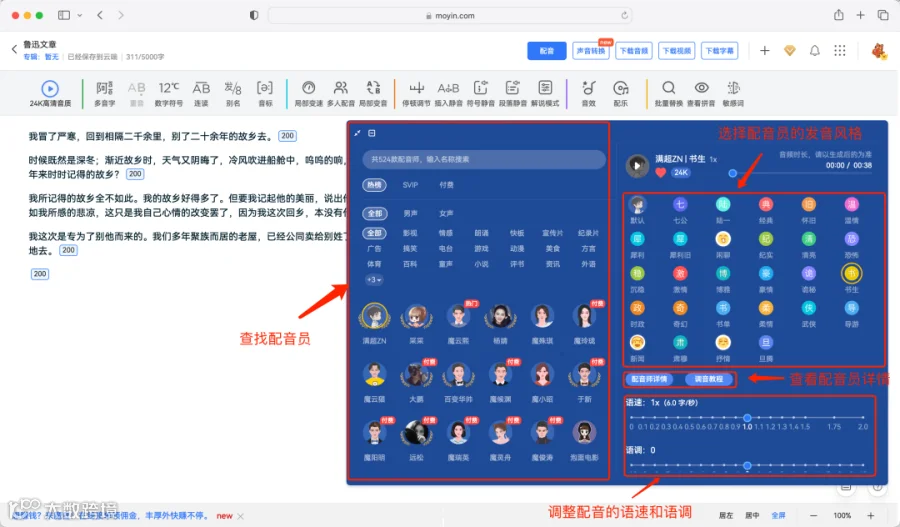Click the plus icon in the header
The image size is (900, 527).
(765, 51)
